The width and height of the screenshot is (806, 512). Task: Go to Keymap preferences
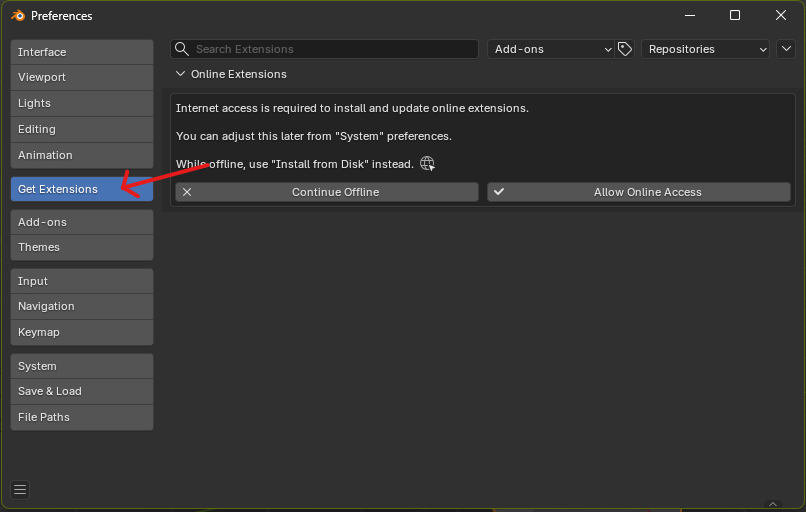[82, 332]
